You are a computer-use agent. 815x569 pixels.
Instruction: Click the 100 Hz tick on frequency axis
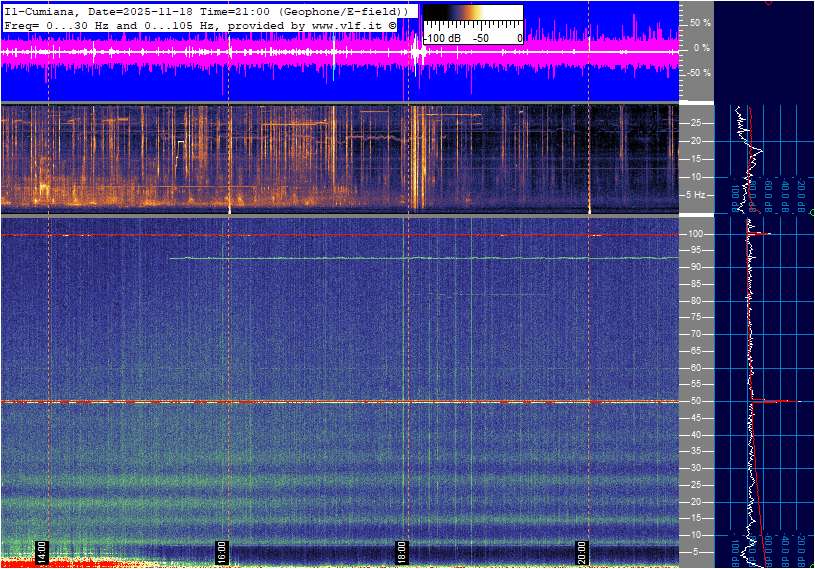point(697,234)
